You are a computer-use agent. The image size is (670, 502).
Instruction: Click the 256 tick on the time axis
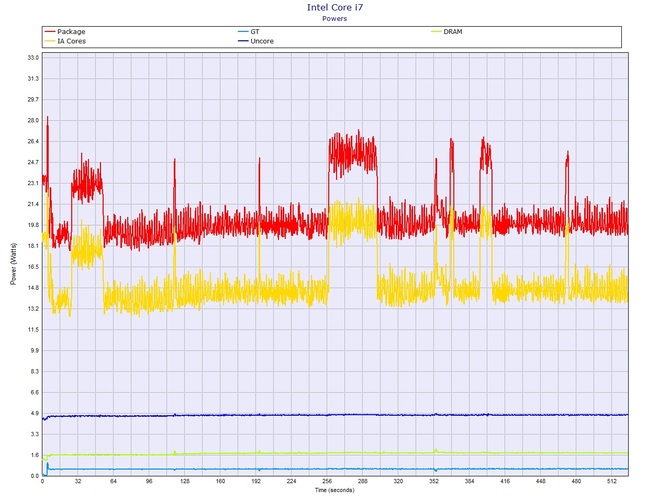click(327, 481)
